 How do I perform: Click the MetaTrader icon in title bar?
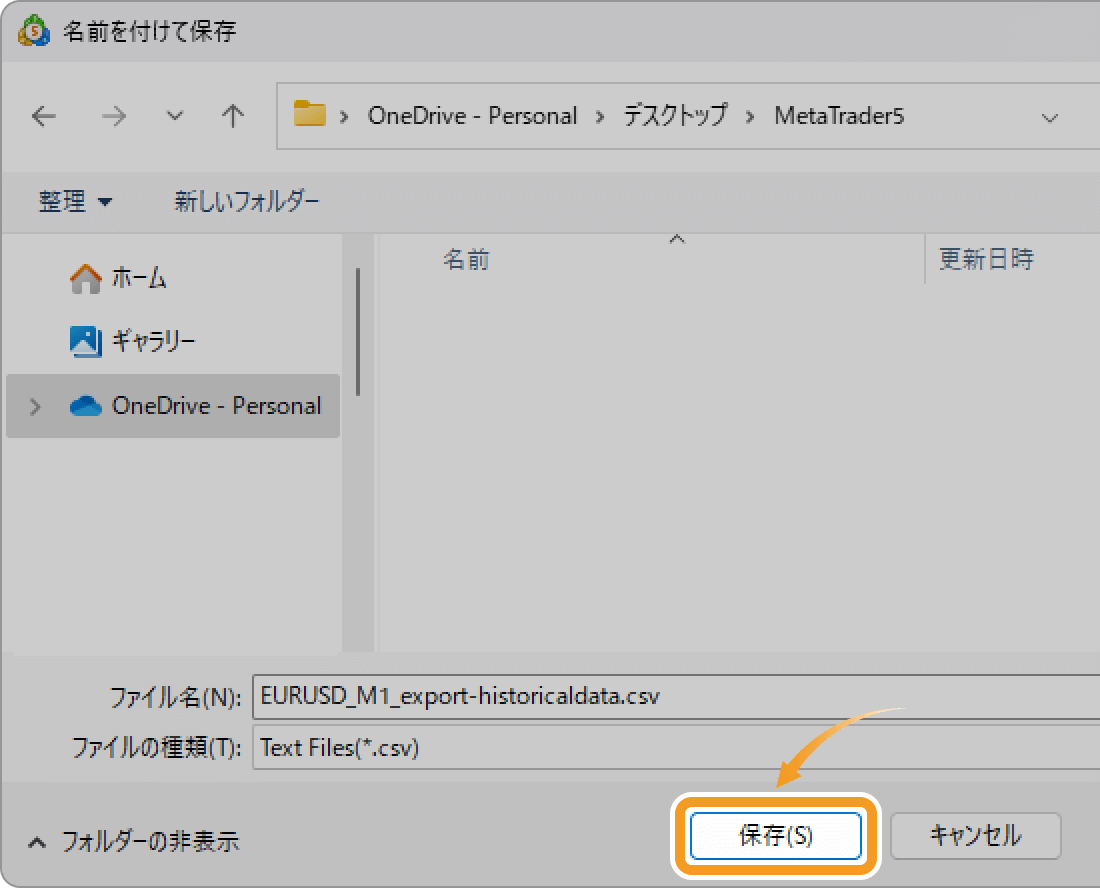[x=34, y=31]
